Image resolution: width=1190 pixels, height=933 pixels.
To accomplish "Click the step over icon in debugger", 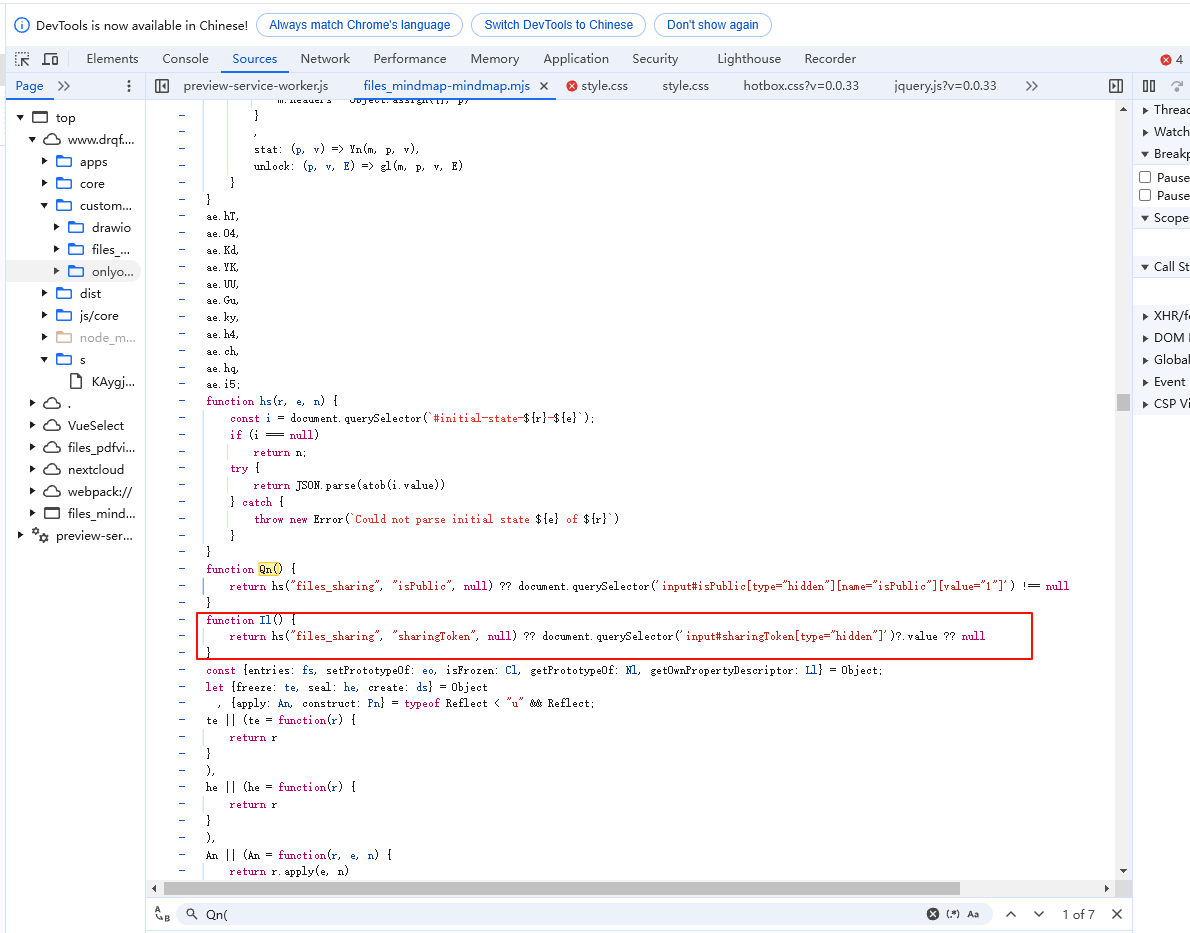I will coord(1177,86).
